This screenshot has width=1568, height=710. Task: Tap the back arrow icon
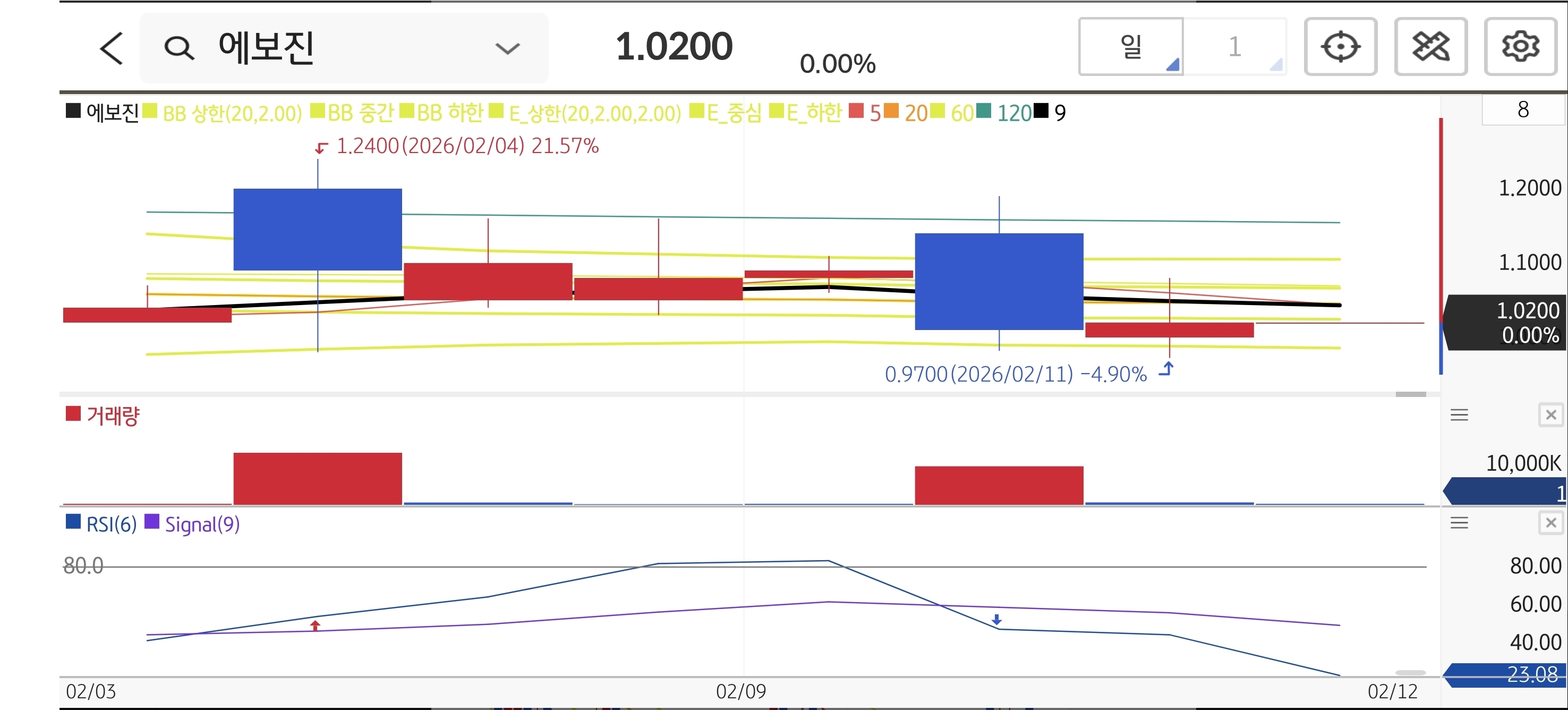(x=112, y=48)
